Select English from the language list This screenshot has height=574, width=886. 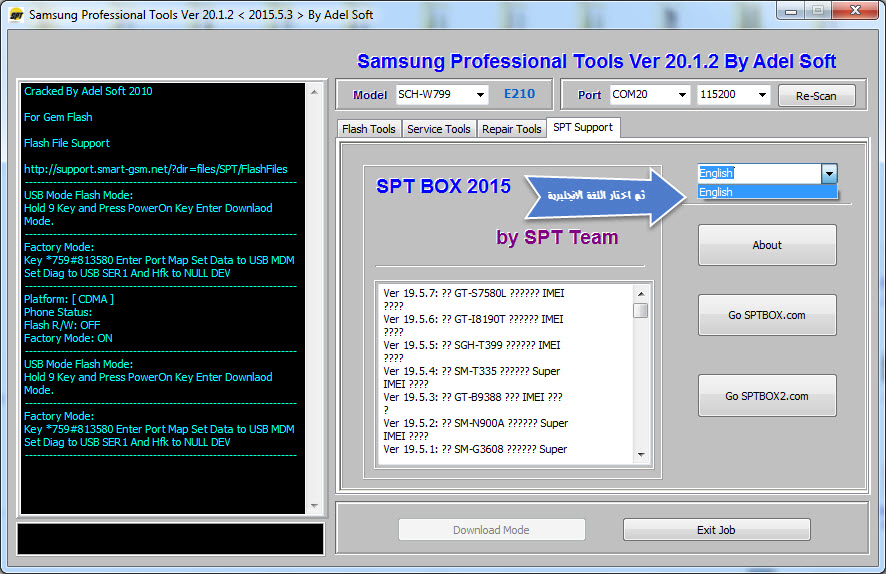coord(767,192)
